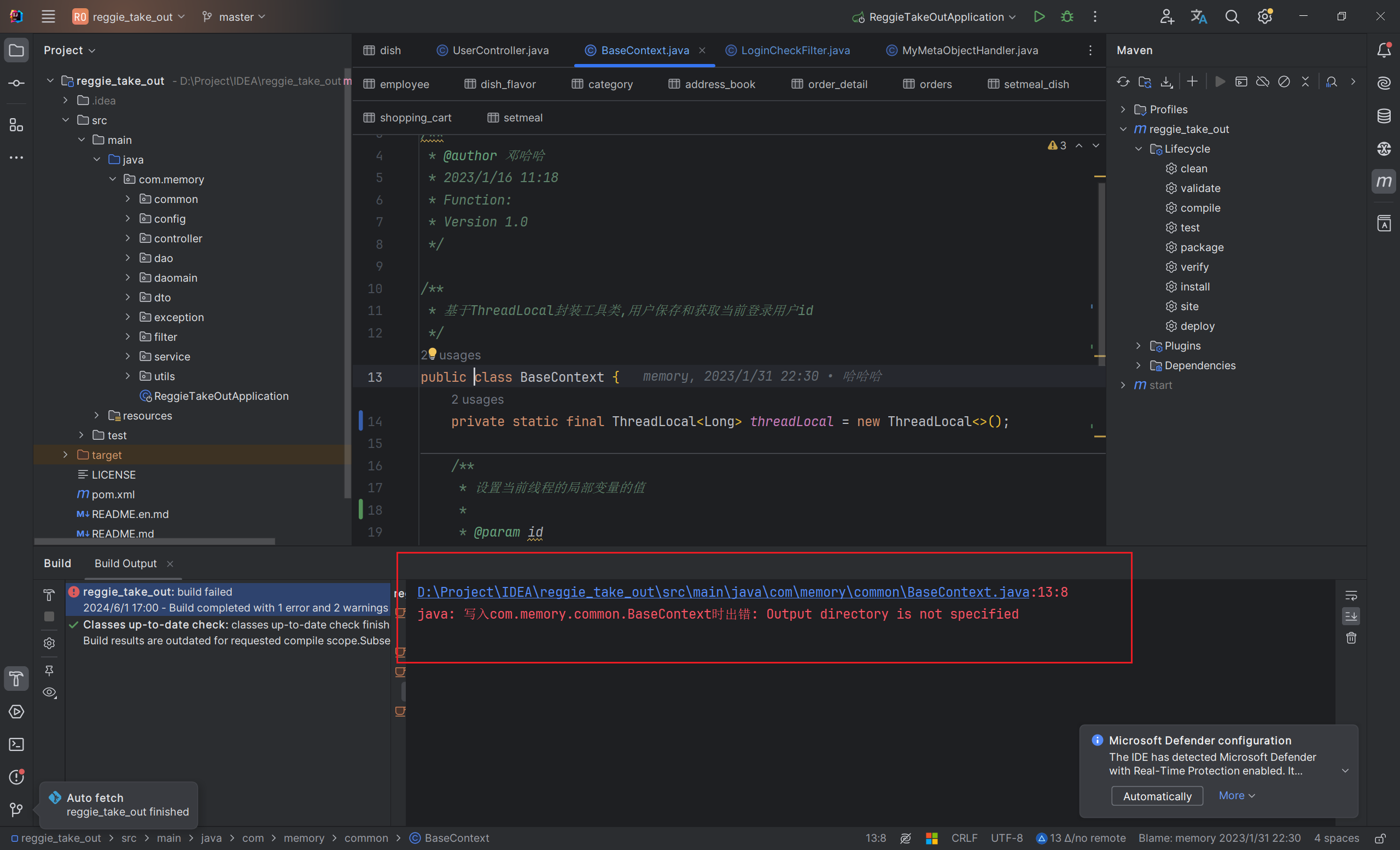Select the Maven install lifecycle goal

(x=1195, y=287)
